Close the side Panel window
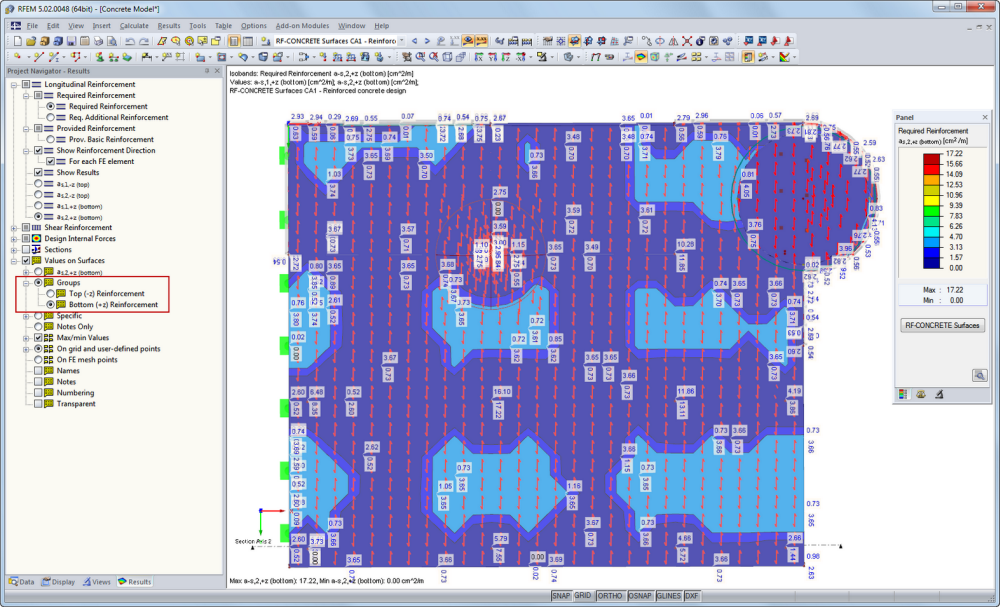The image size is (1000, 607). click(x=985, y=117)
